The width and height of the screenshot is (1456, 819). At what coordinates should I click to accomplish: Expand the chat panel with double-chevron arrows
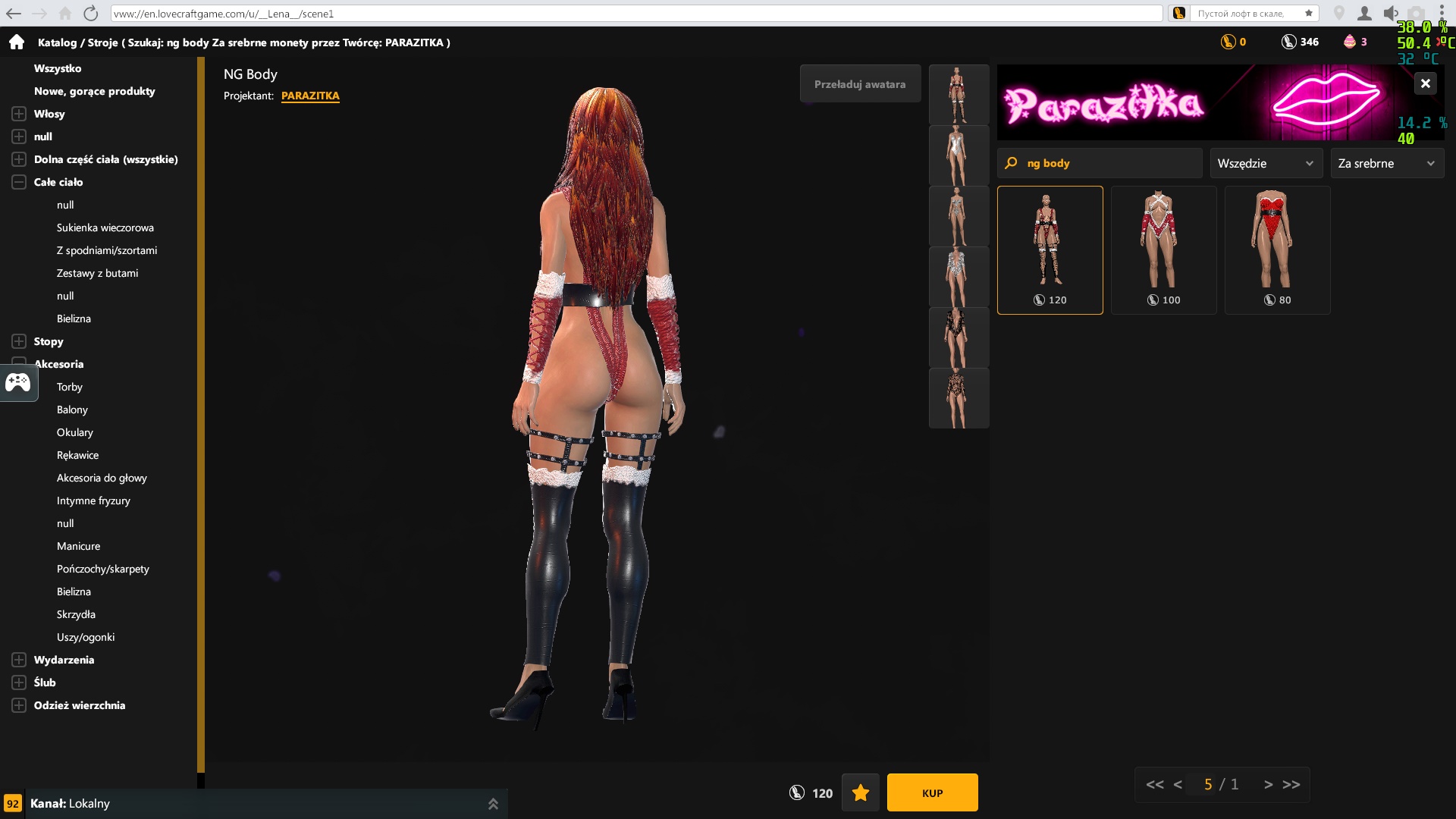pyautogui.click(x=493, y=804)
